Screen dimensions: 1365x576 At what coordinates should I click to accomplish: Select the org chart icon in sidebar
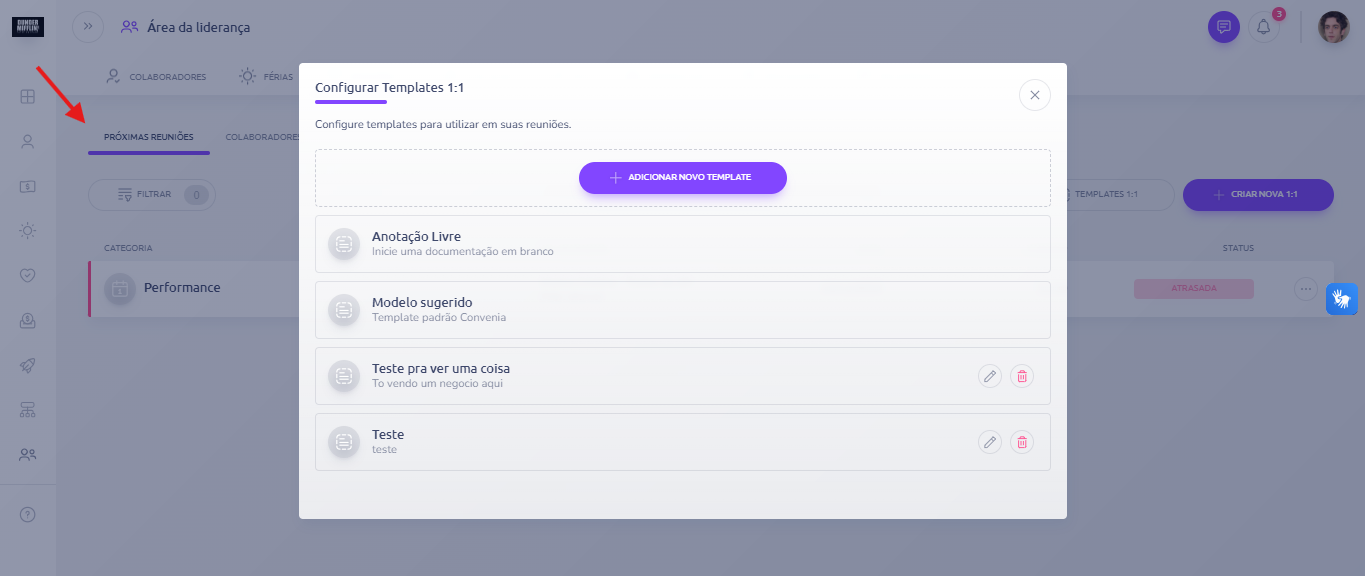coord(28,410)
